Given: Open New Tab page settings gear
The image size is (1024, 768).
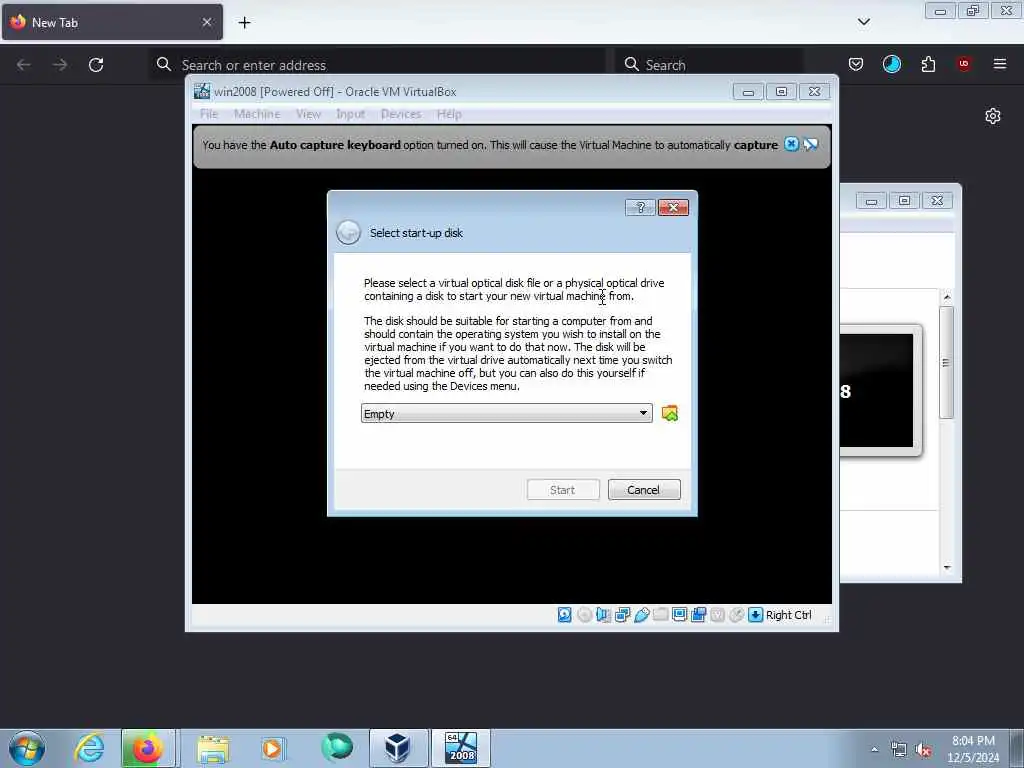Looking at the screenshot, I should (993, 116).
